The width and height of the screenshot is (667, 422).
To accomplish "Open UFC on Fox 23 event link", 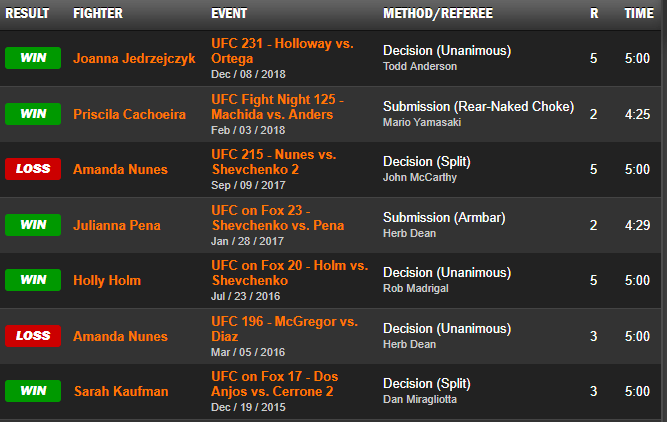I will (x=277, y=217).
